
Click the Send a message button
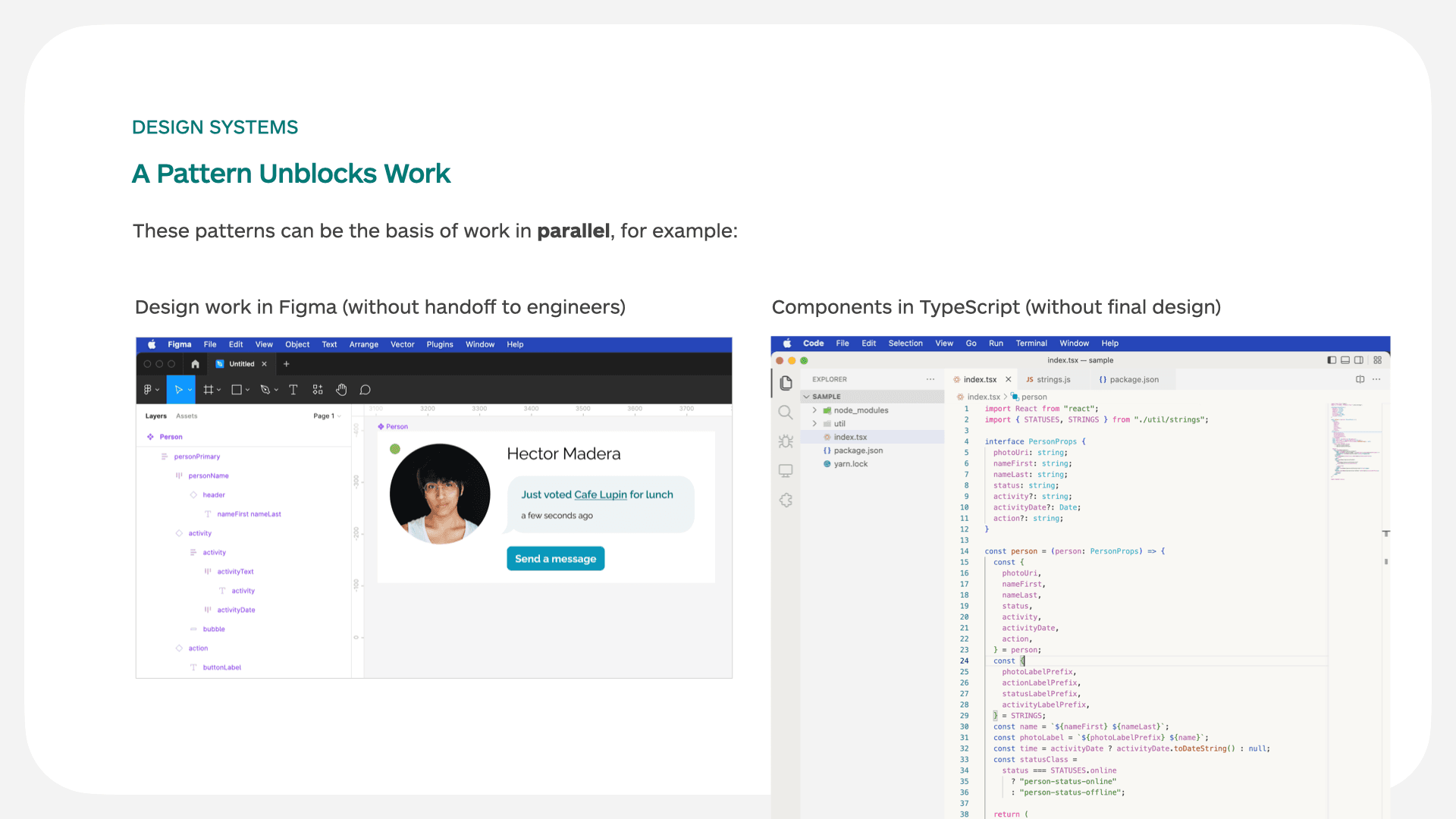click(555, 558)
